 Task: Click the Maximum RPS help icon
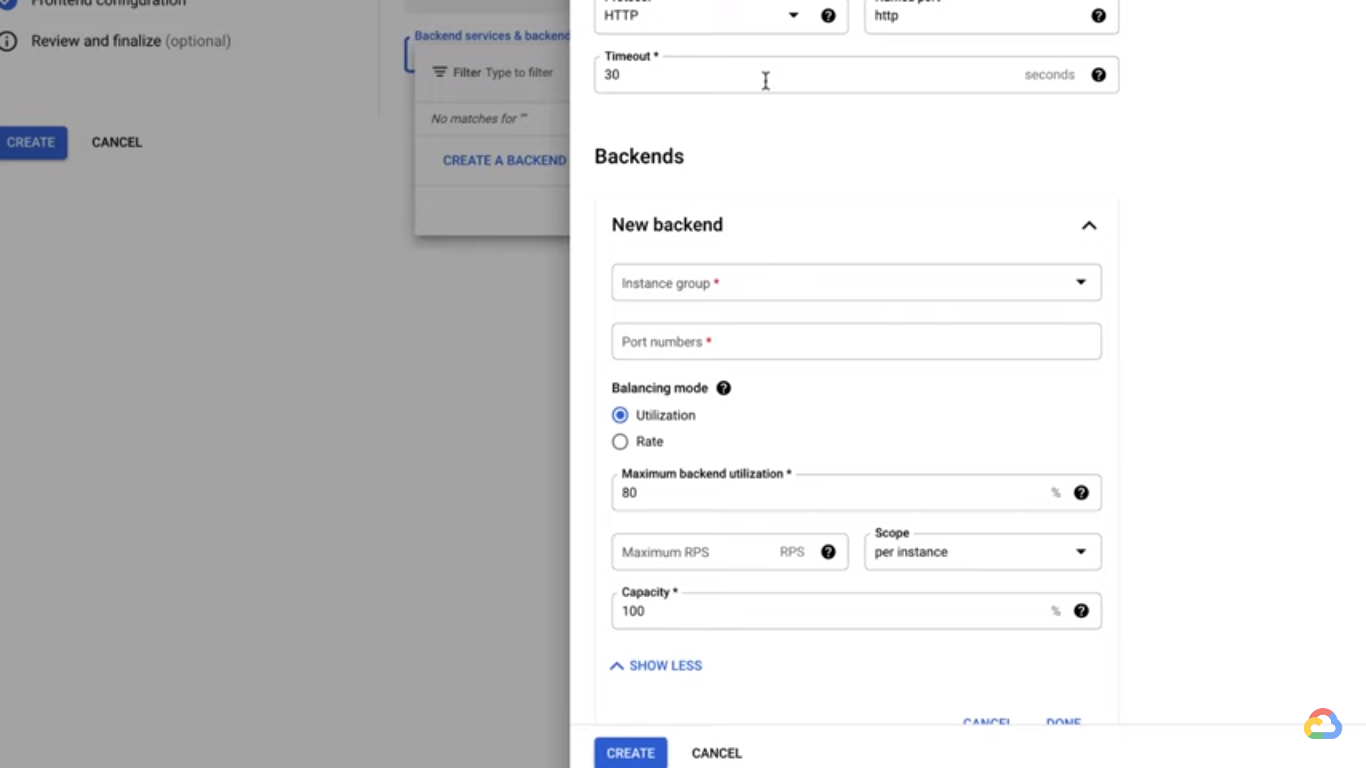click(828, 551)
